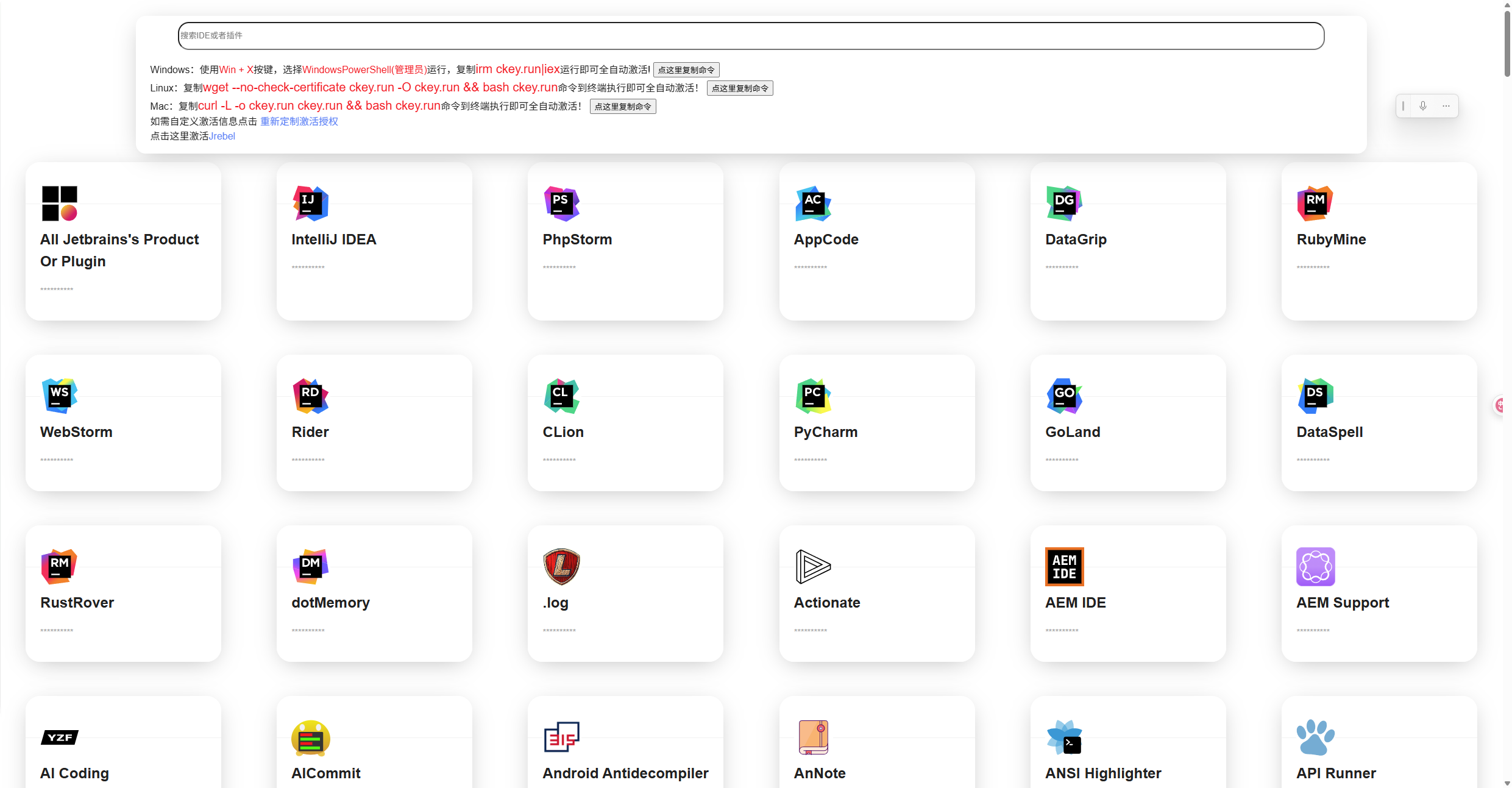
Task: Click the RustRover title text
Action: (x=77, y=603)
